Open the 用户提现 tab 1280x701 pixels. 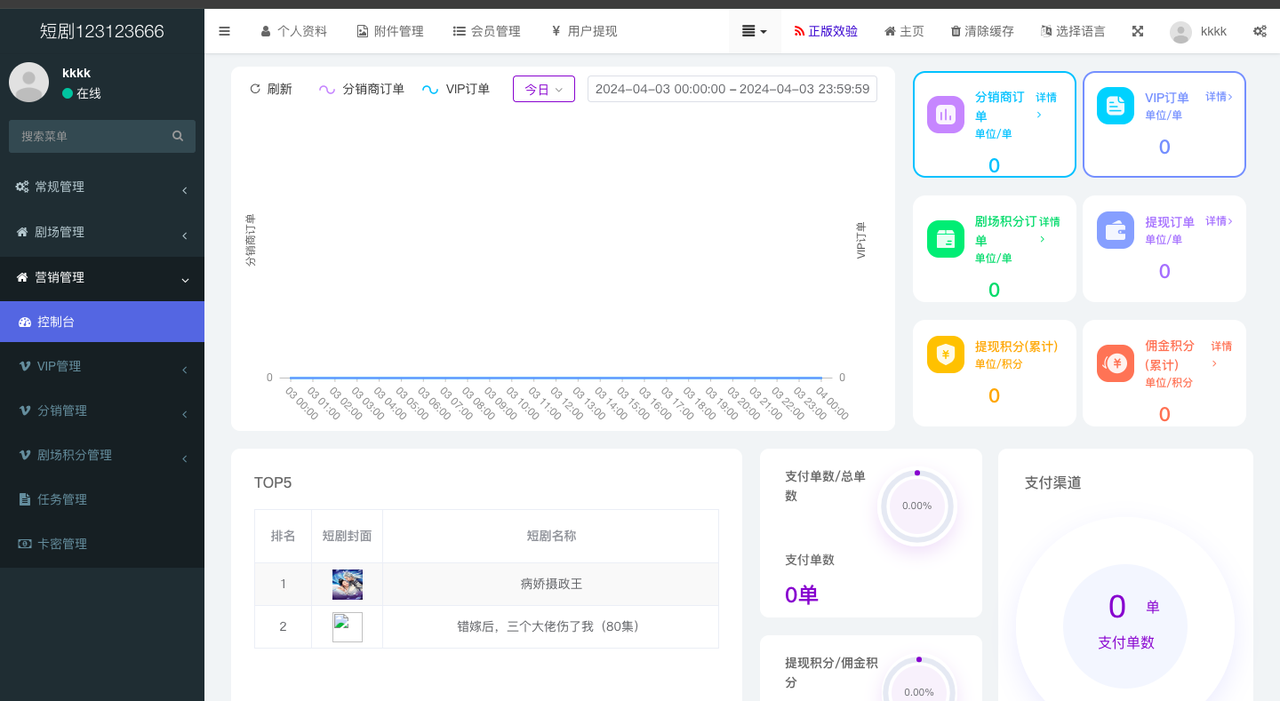coord(584,31)
